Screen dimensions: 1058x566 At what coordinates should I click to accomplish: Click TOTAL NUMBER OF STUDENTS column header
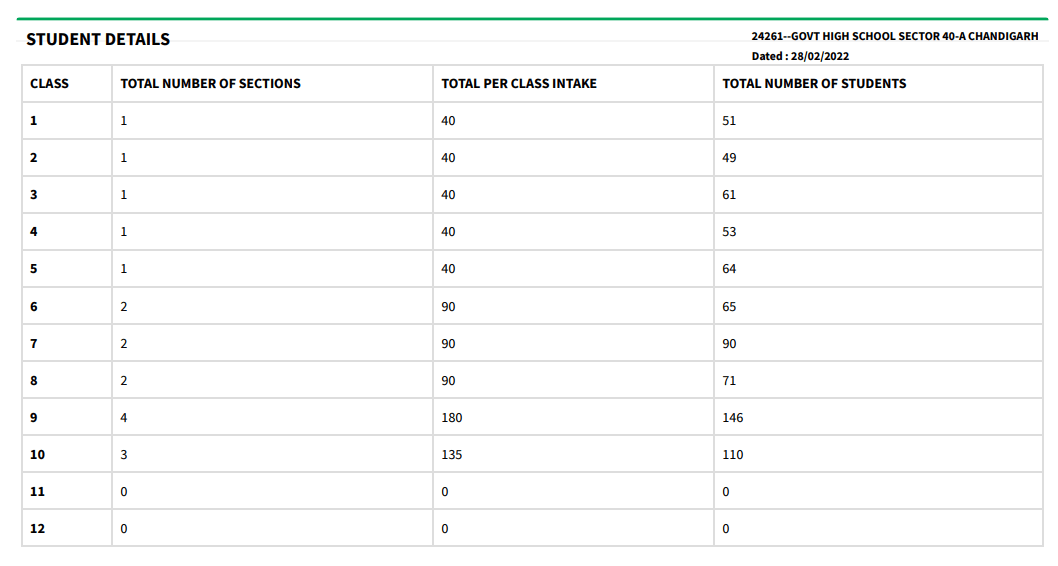pos(814,84)
